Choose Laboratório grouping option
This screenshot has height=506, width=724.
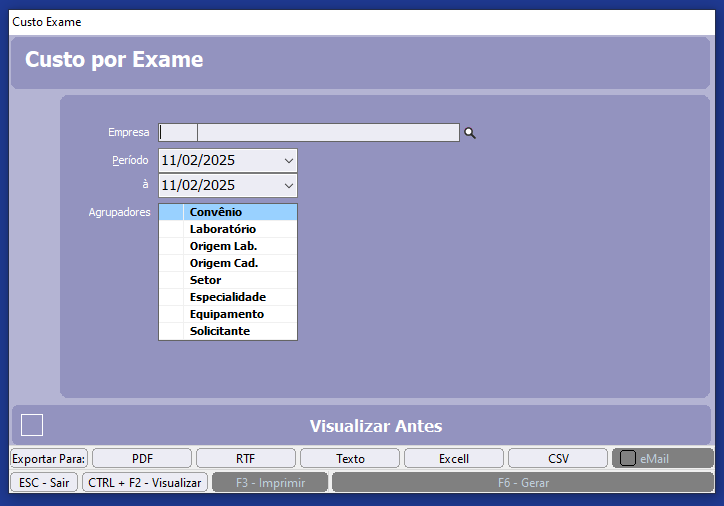[222, 229]
